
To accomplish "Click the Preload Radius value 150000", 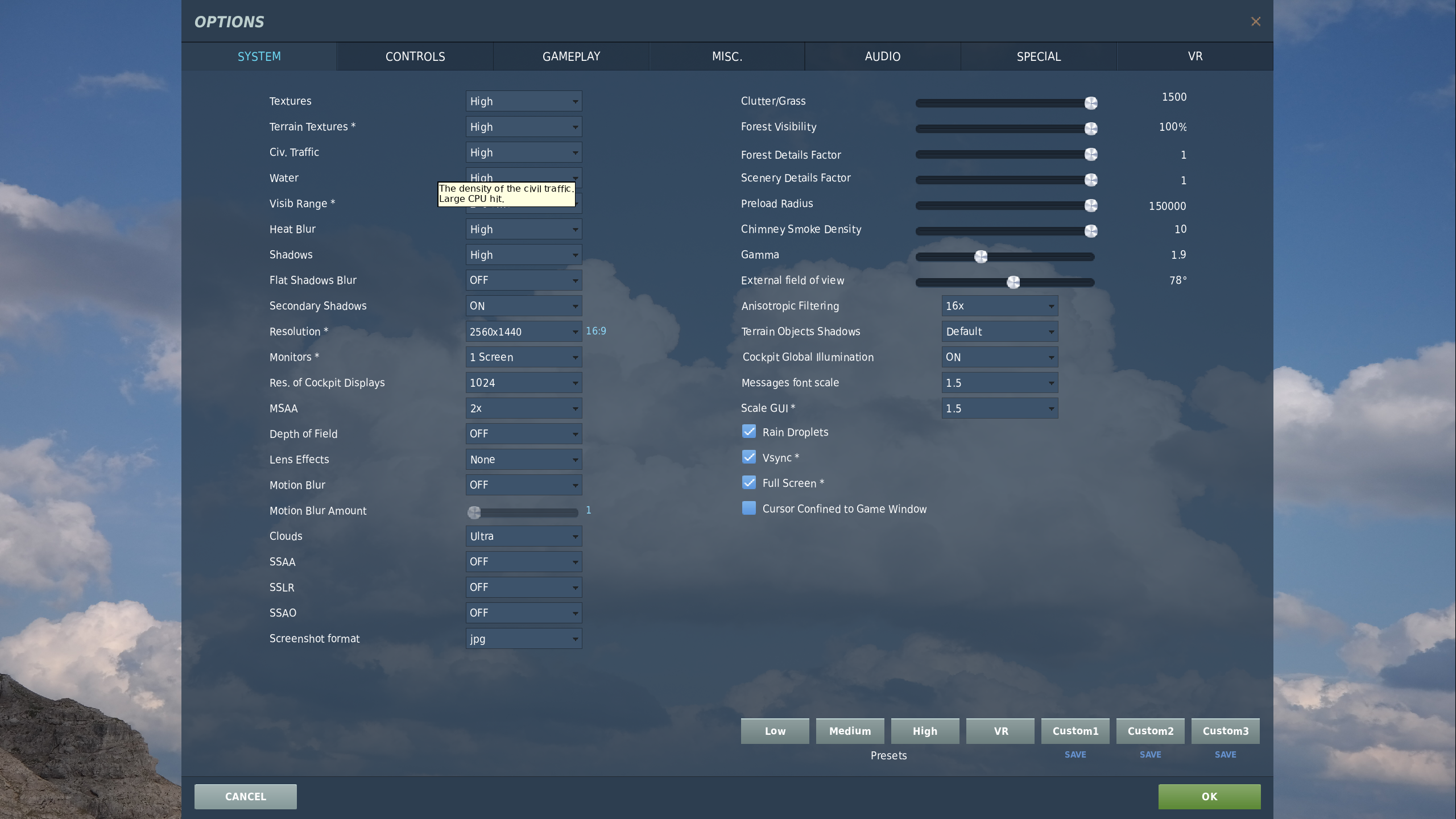I will coord(1167,206).
